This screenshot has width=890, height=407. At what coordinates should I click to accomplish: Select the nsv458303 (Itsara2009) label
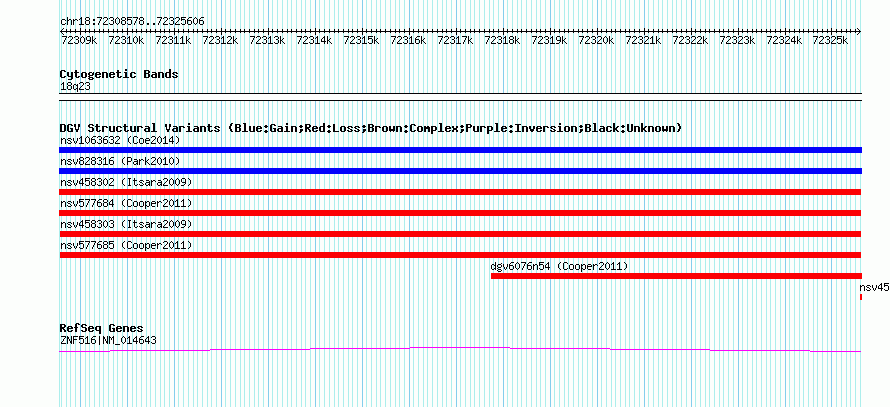(126, 225)
